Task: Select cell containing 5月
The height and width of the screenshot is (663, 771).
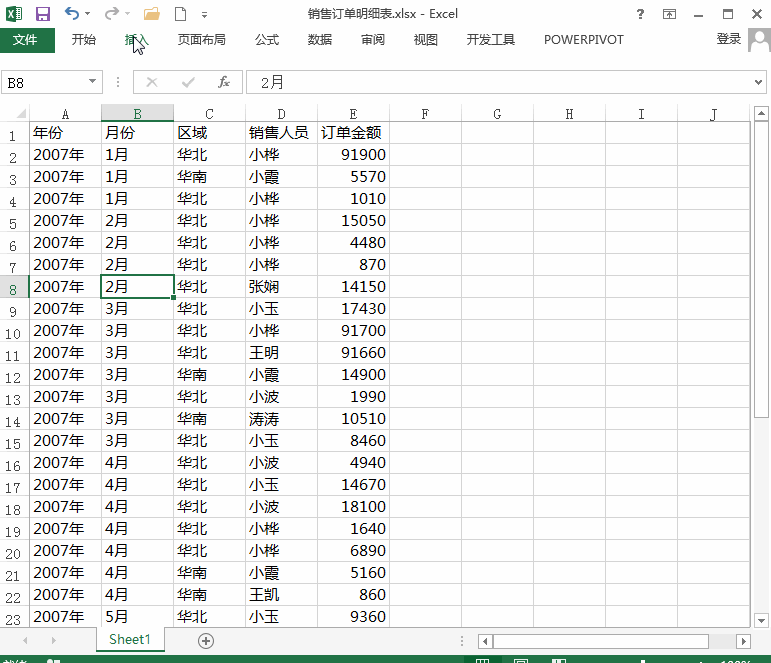Action: point(137,616)
